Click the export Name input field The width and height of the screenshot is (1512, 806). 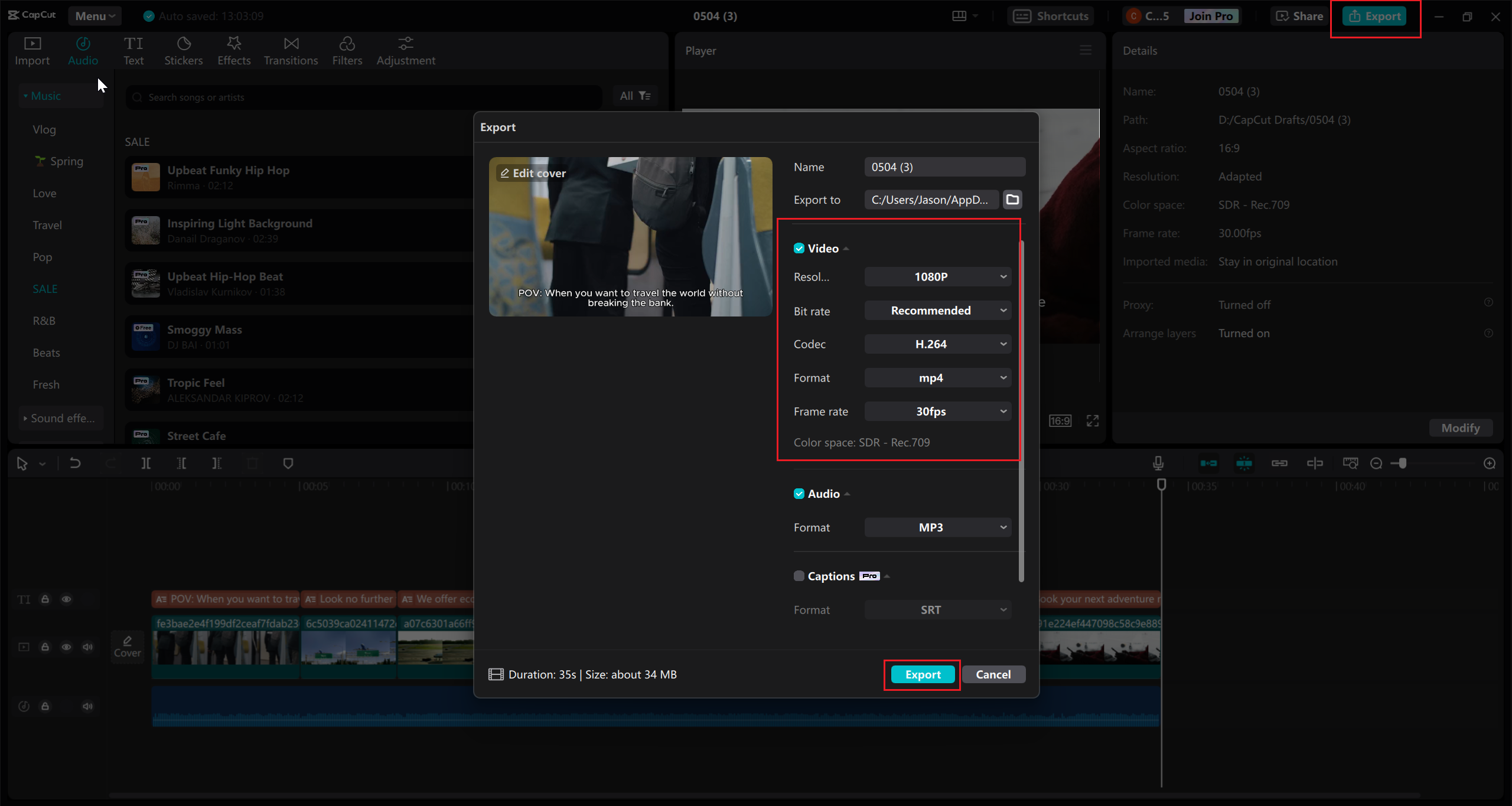[x=944, y=167]
